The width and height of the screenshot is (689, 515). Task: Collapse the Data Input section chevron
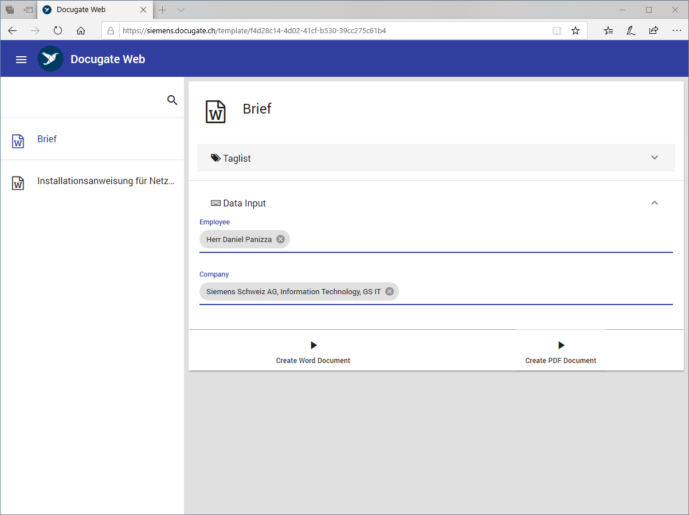pyautogui.click(x=654, y=203)
